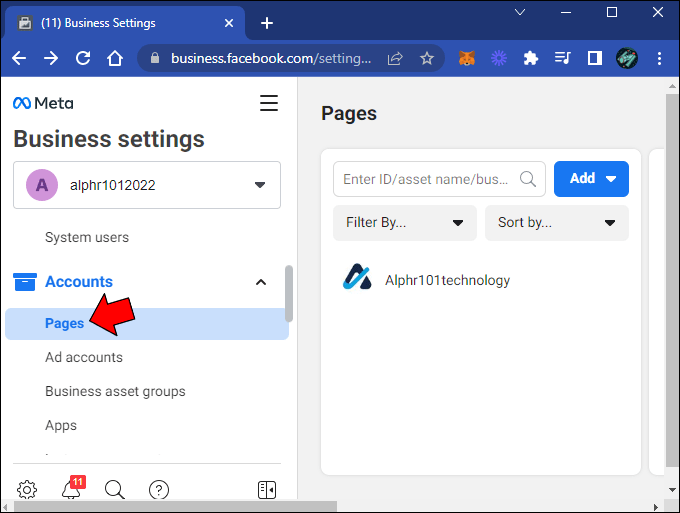
Task: Go forward with browser forward arrow
Action: click(x=51, y=58)
